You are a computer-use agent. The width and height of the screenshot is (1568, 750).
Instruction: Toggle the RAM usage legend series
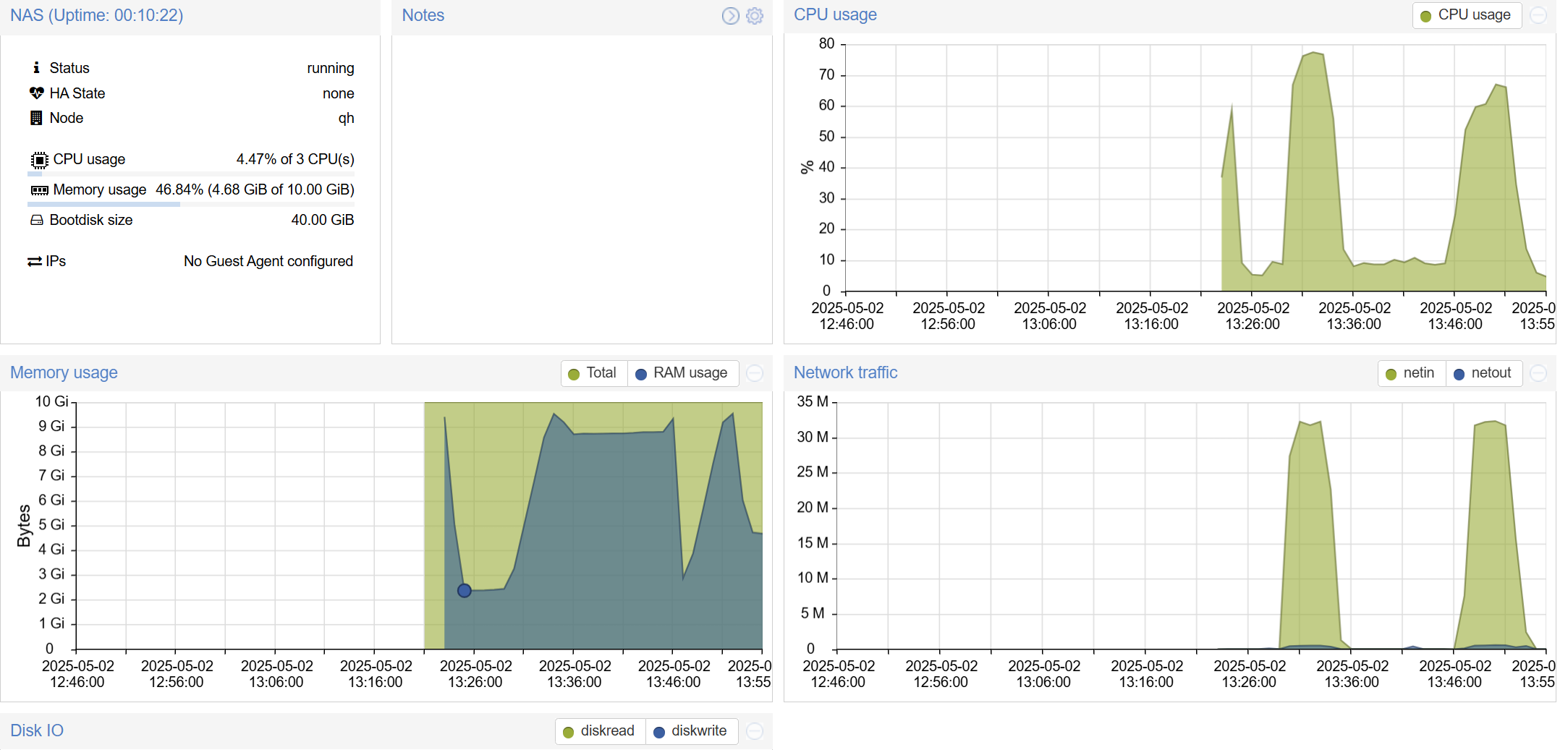(x=682, y=373)
